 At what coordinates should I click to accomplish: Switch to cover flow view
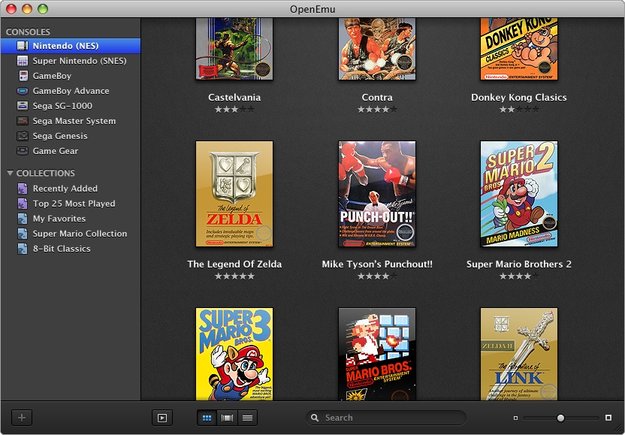pos(227,417)
